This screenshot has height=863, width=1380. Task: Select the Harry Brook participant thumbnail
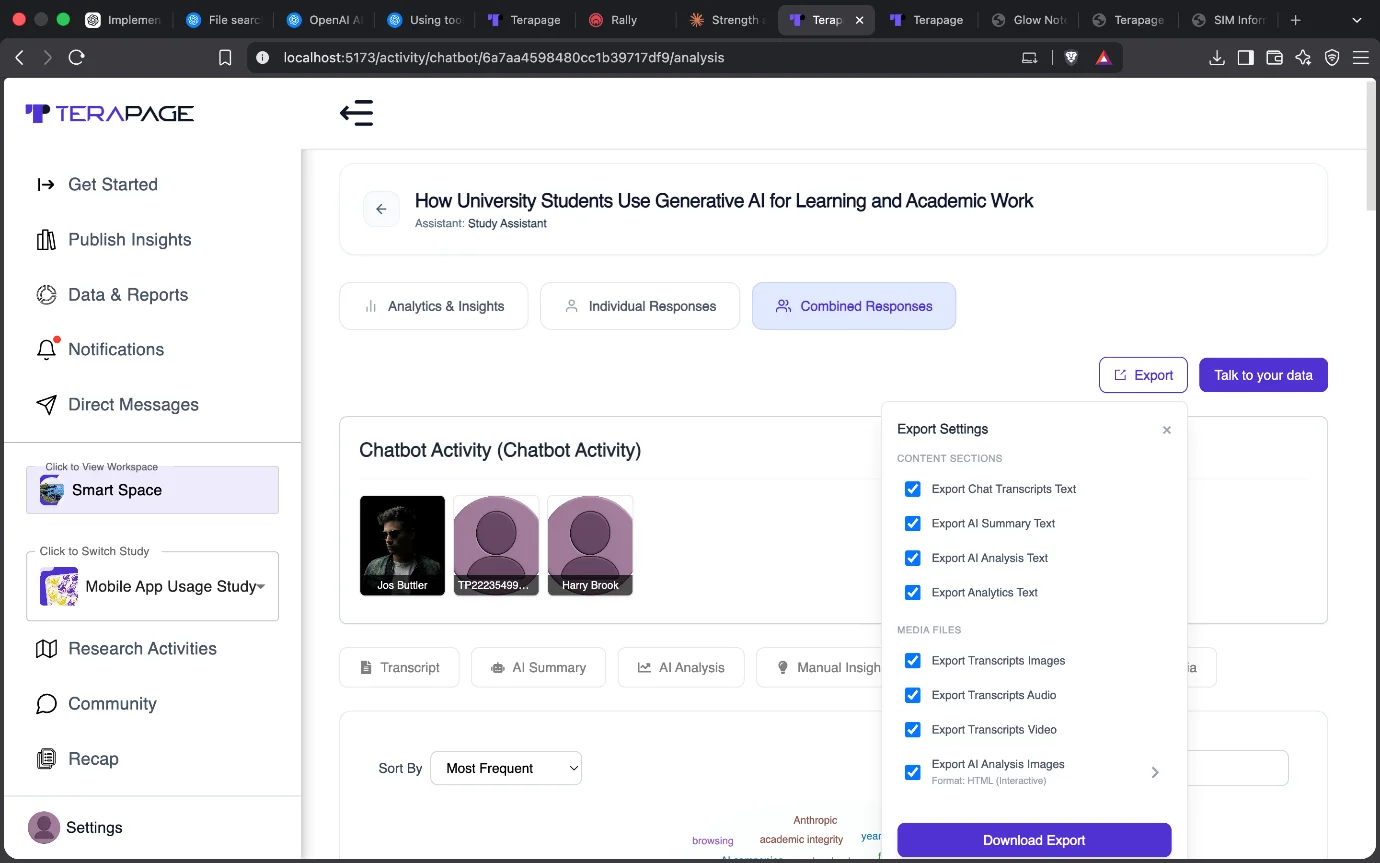[x=590, y=546]
